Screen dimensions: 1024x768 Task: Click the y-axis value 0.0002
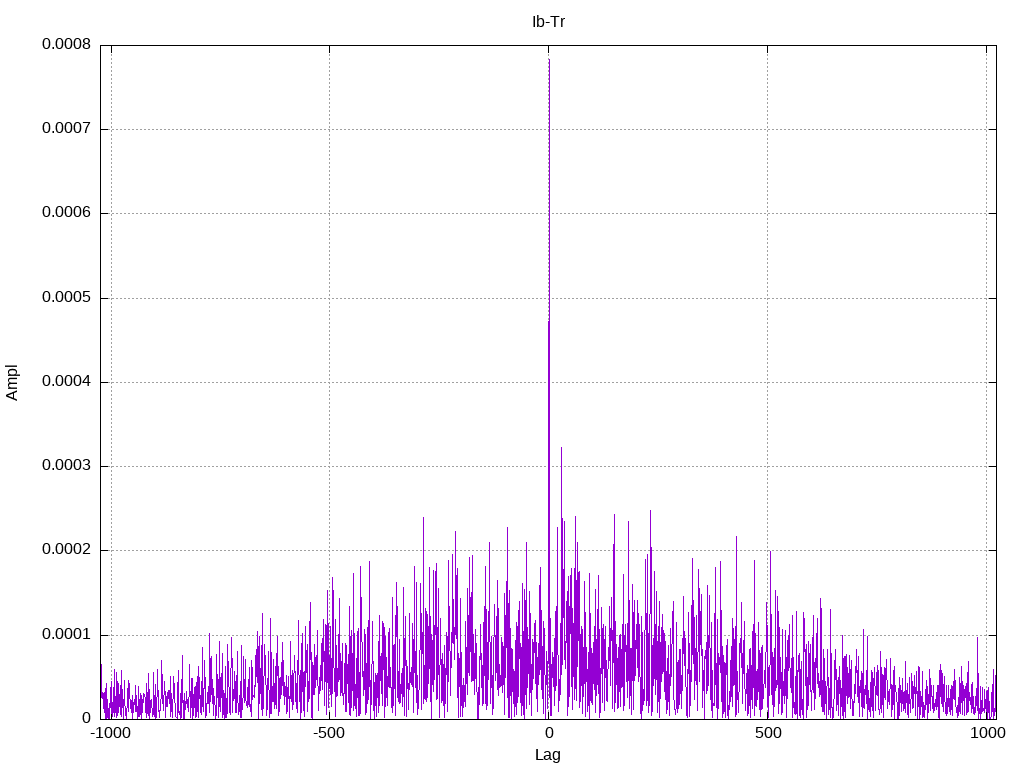66,550
